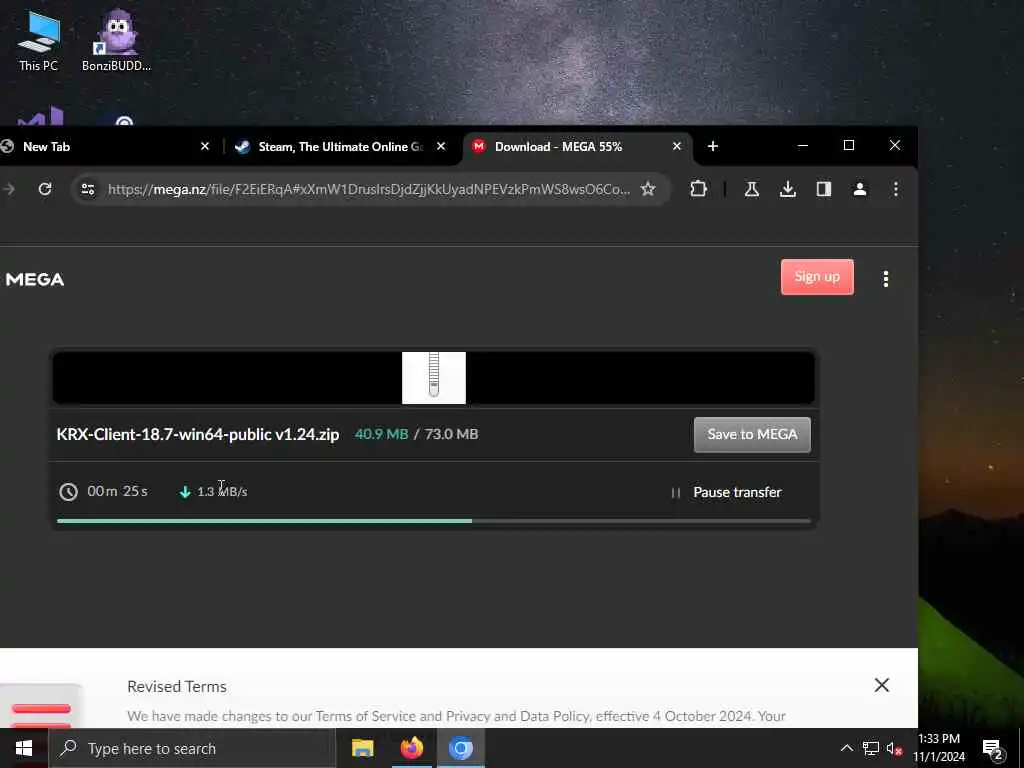
Task: Open muted volume tray icon
Action: [x=894, y=748]
